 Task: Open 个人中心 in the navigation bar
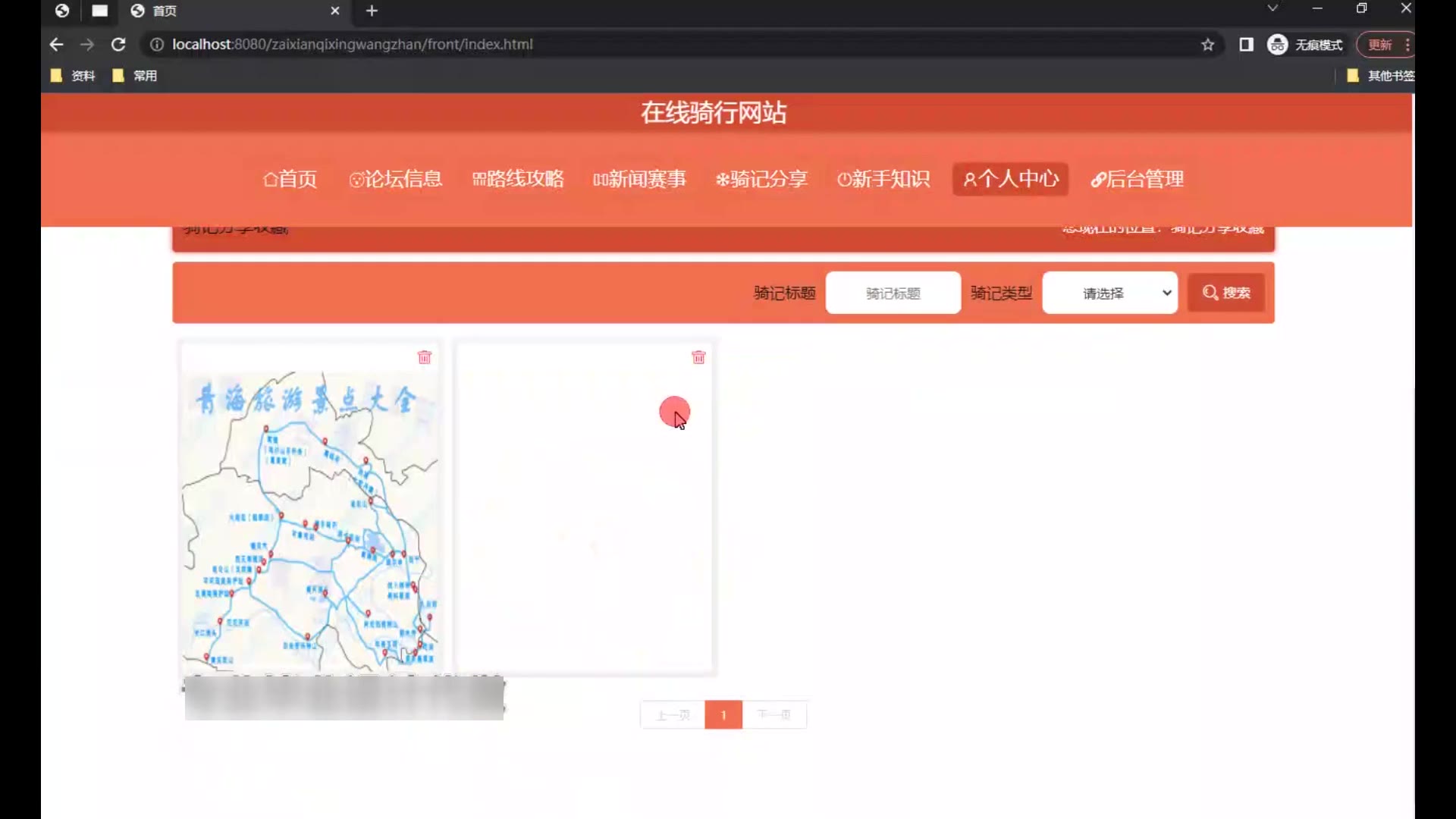(1010, 179)
